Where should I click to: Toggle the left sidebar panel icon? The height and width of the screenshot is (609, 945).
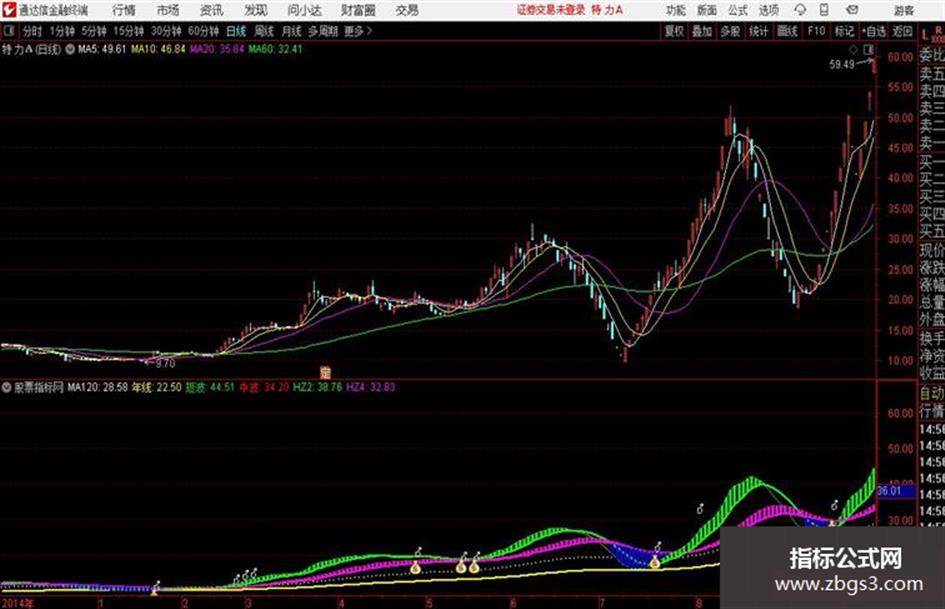[x=8, y=30]
